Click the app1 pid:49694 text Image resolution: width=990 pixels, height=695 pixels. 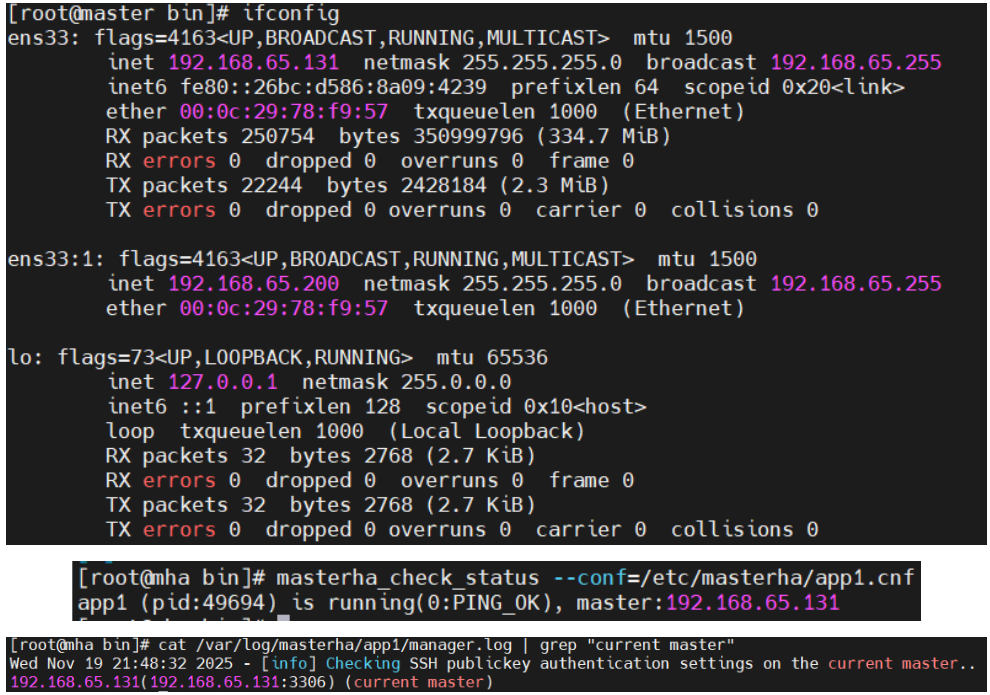[177, 603]
